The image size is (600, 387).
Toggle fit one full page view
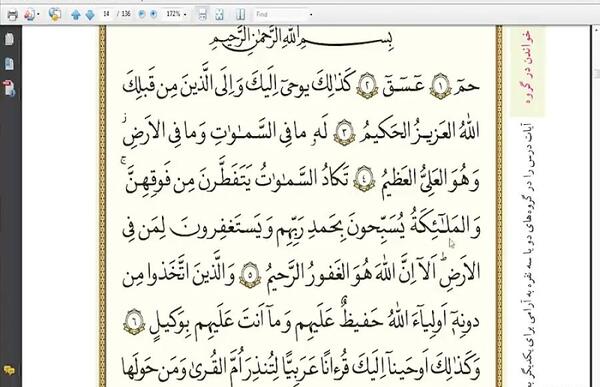click(x=219, y=15)
